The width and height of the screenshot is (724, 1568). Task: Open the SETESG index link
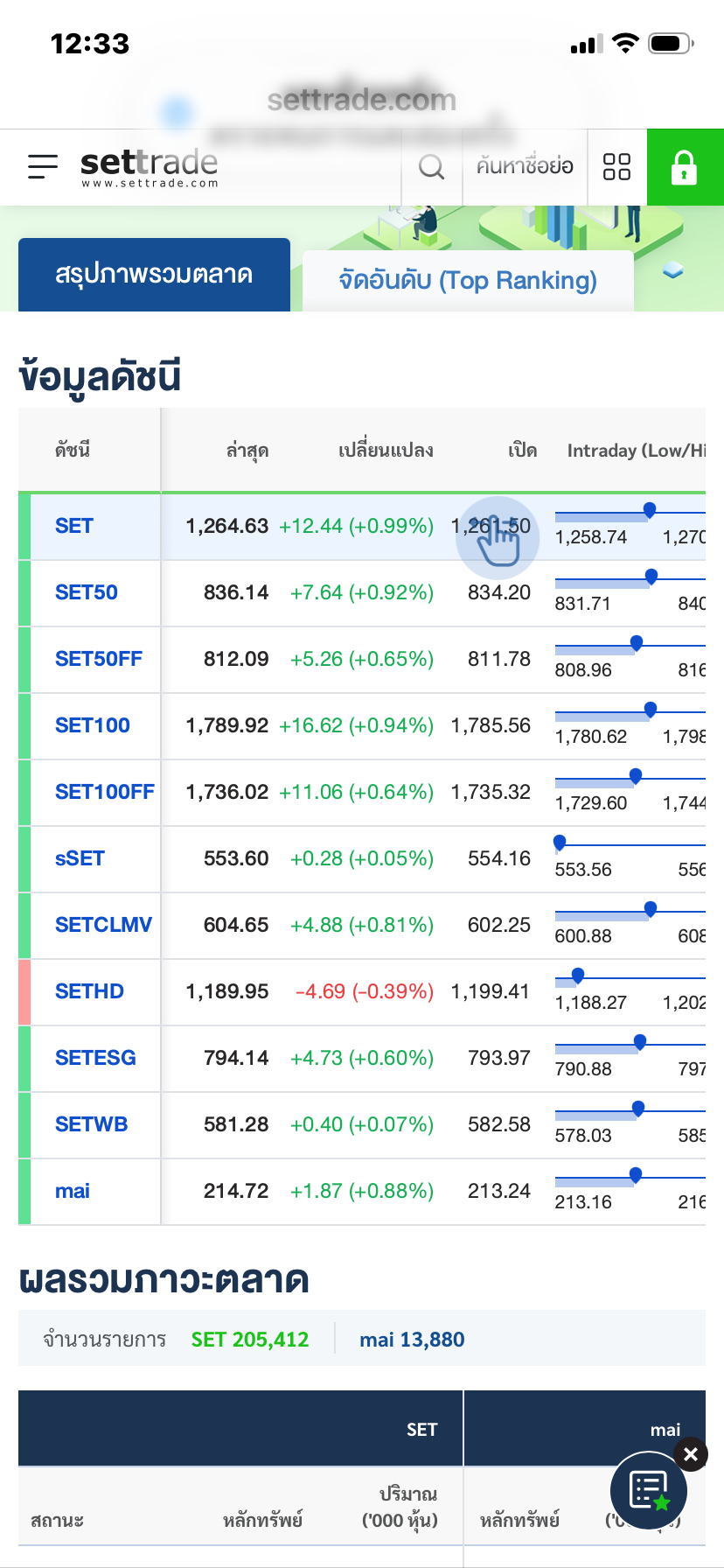95,1058
